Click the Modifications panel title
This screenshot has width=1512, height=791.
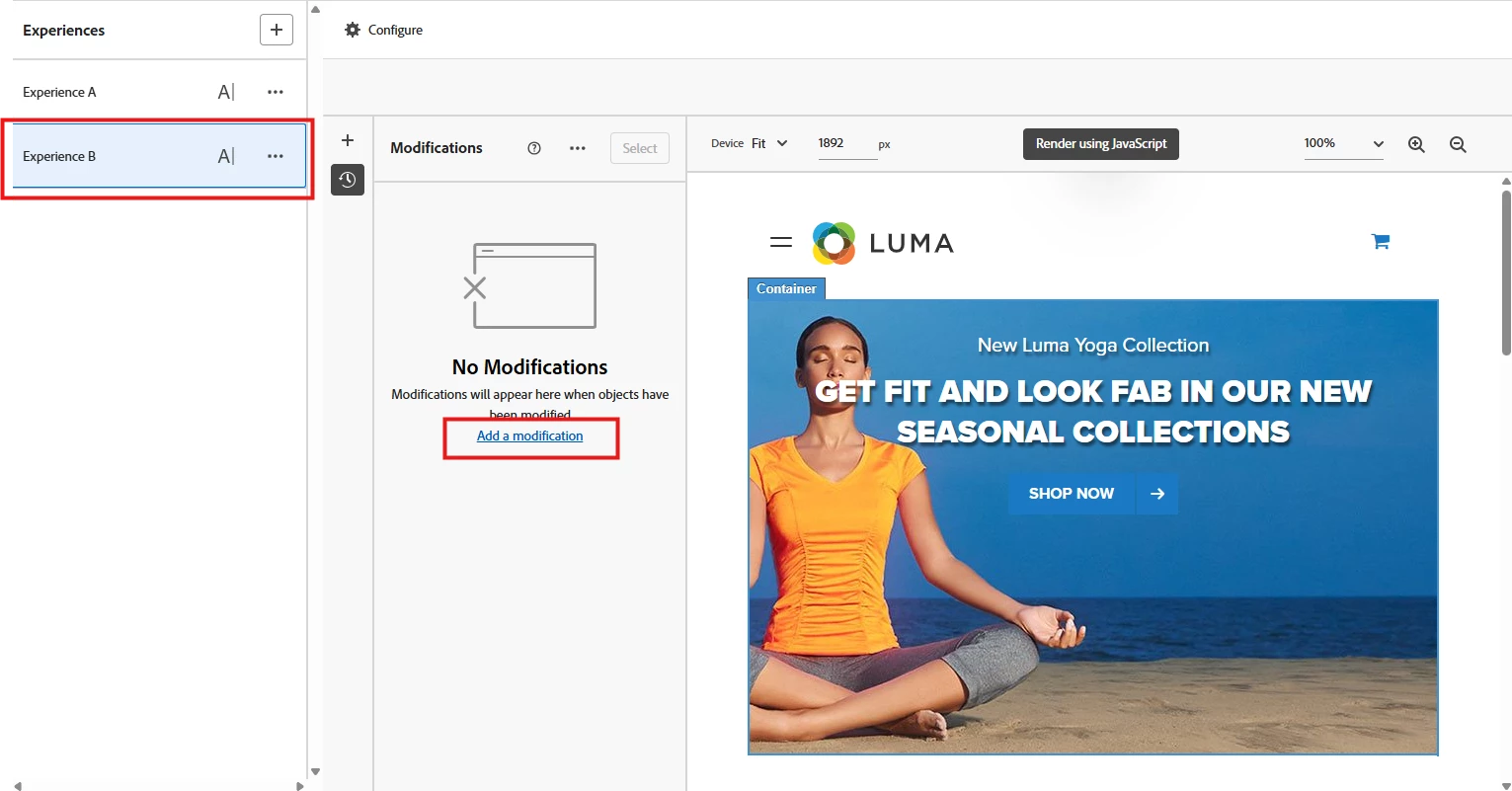pyautogui.click(x=437, y=147)
